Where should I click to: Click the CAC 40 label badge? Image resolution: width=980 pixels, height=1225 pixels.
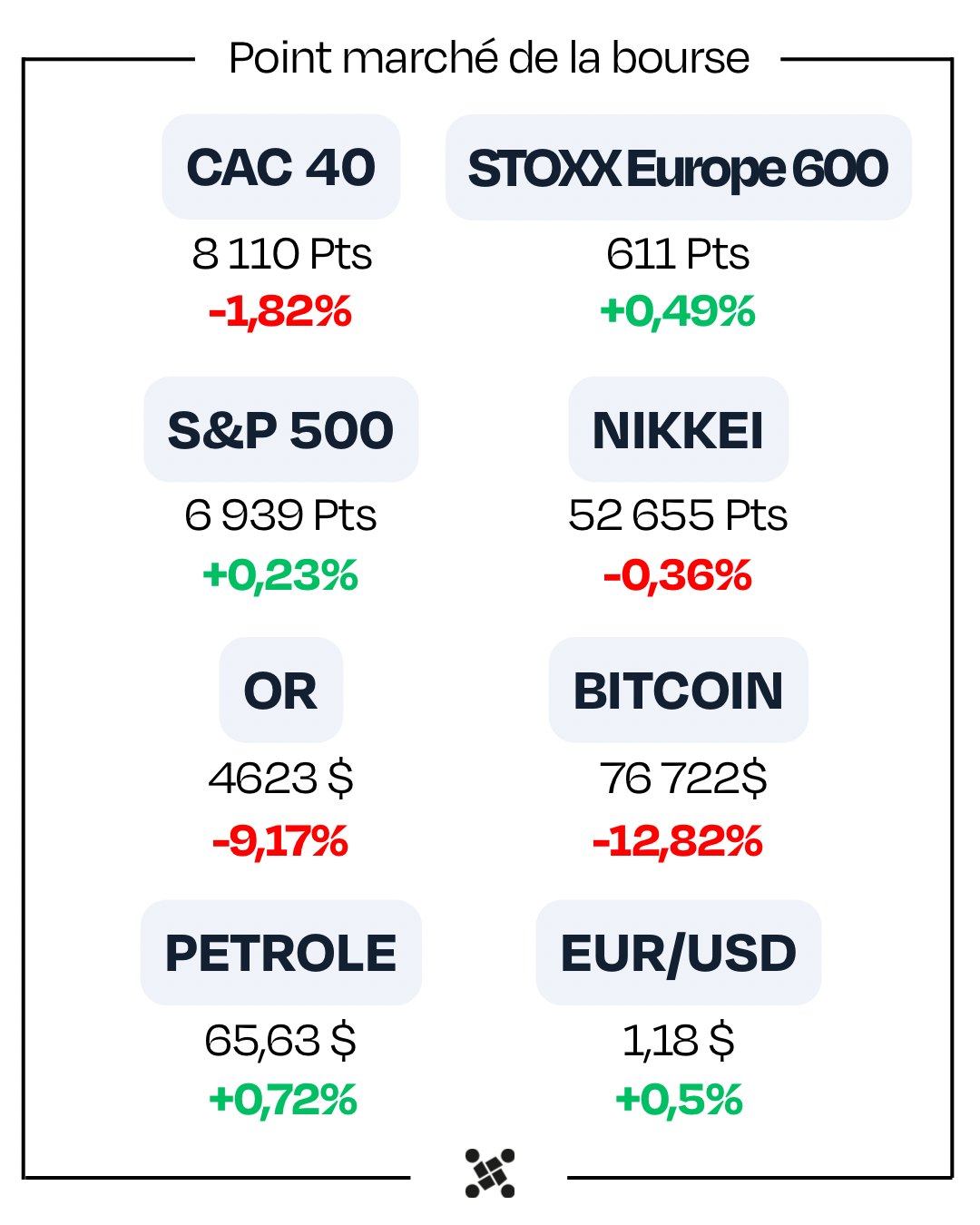pyautogui.click(x=281, y=167)
